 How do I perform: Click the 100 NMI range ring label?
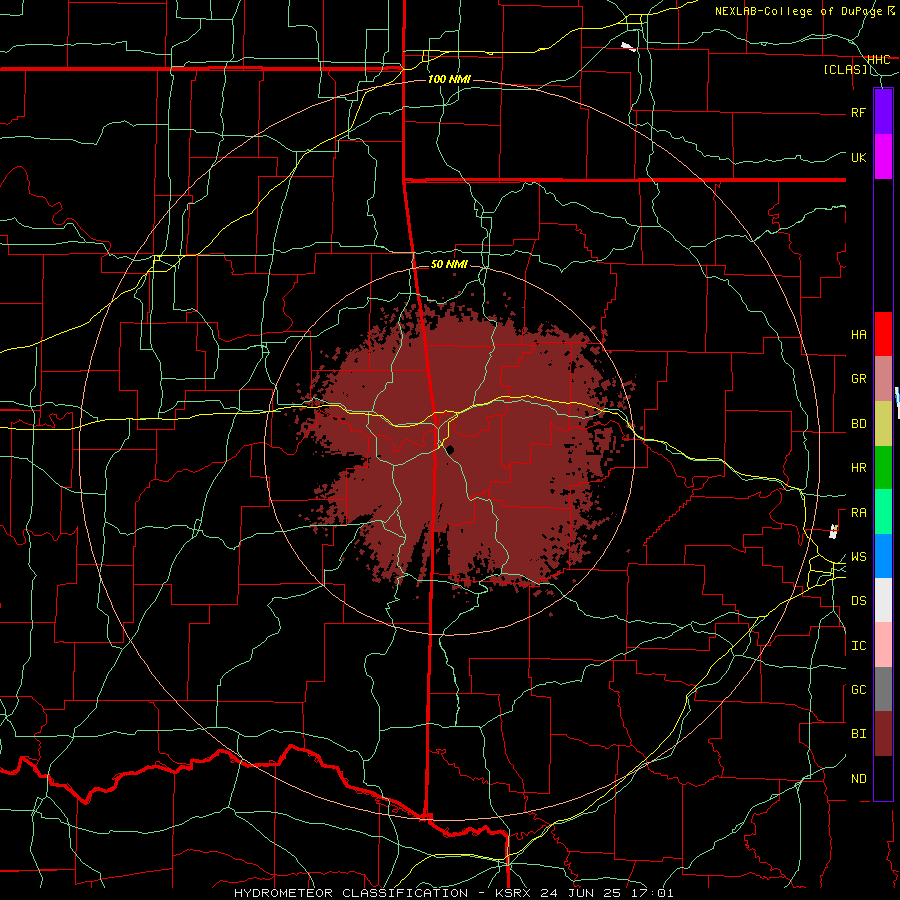[449, 79]
